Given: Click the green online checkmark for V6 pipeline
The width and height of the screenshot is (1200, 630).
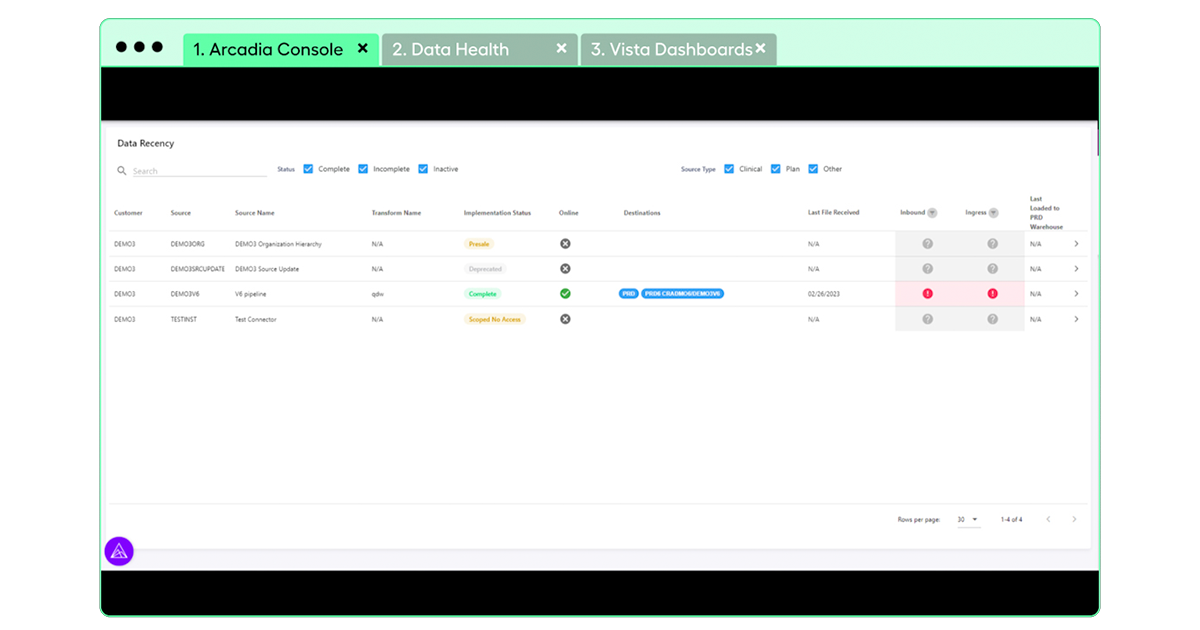Looking at the screenshot, I should pyautogui.click(x=565, y=294).
